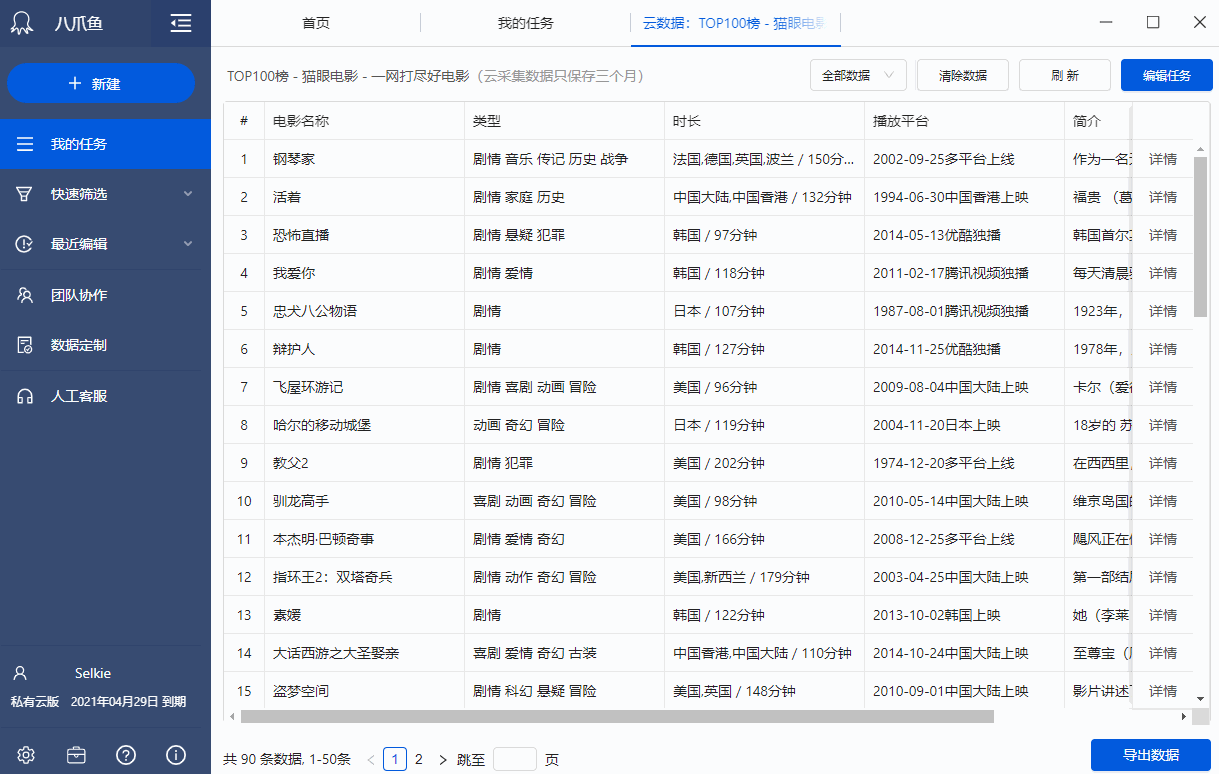1219x774 pixels.
Task: Click the 数据定制 document icon
Action: coord(25,345)
